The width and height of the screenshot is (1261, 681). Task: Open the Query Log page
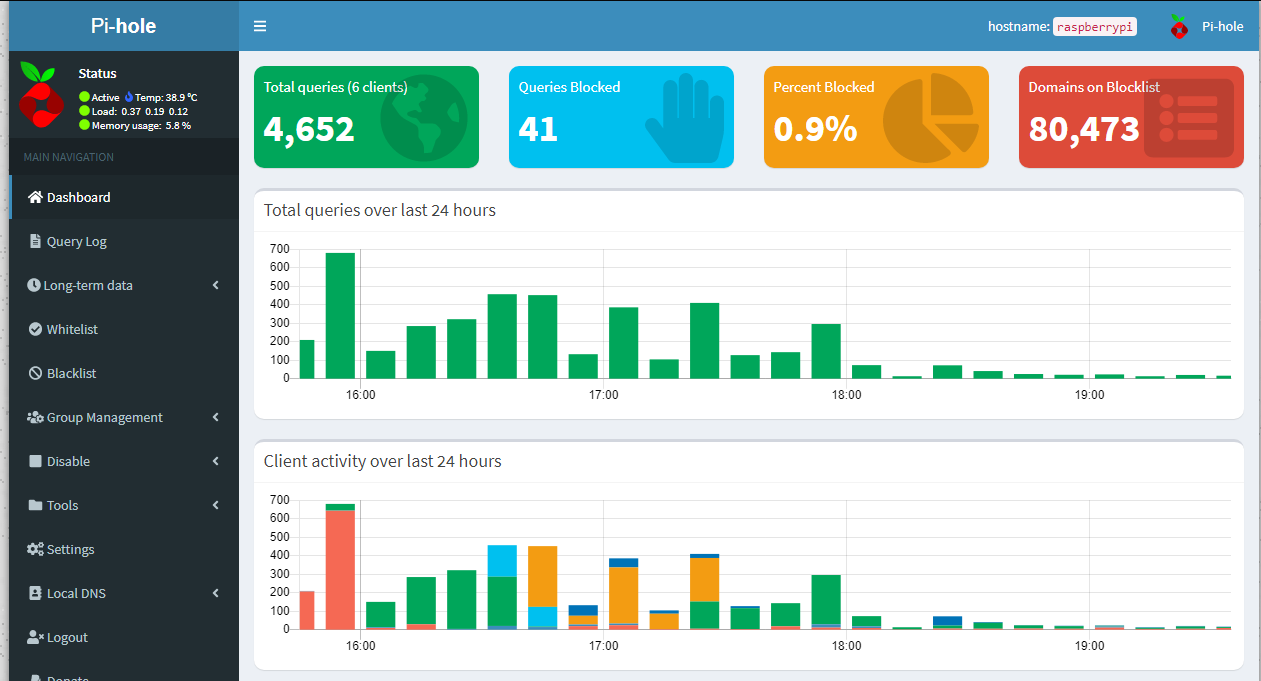(x=124, y=241)
